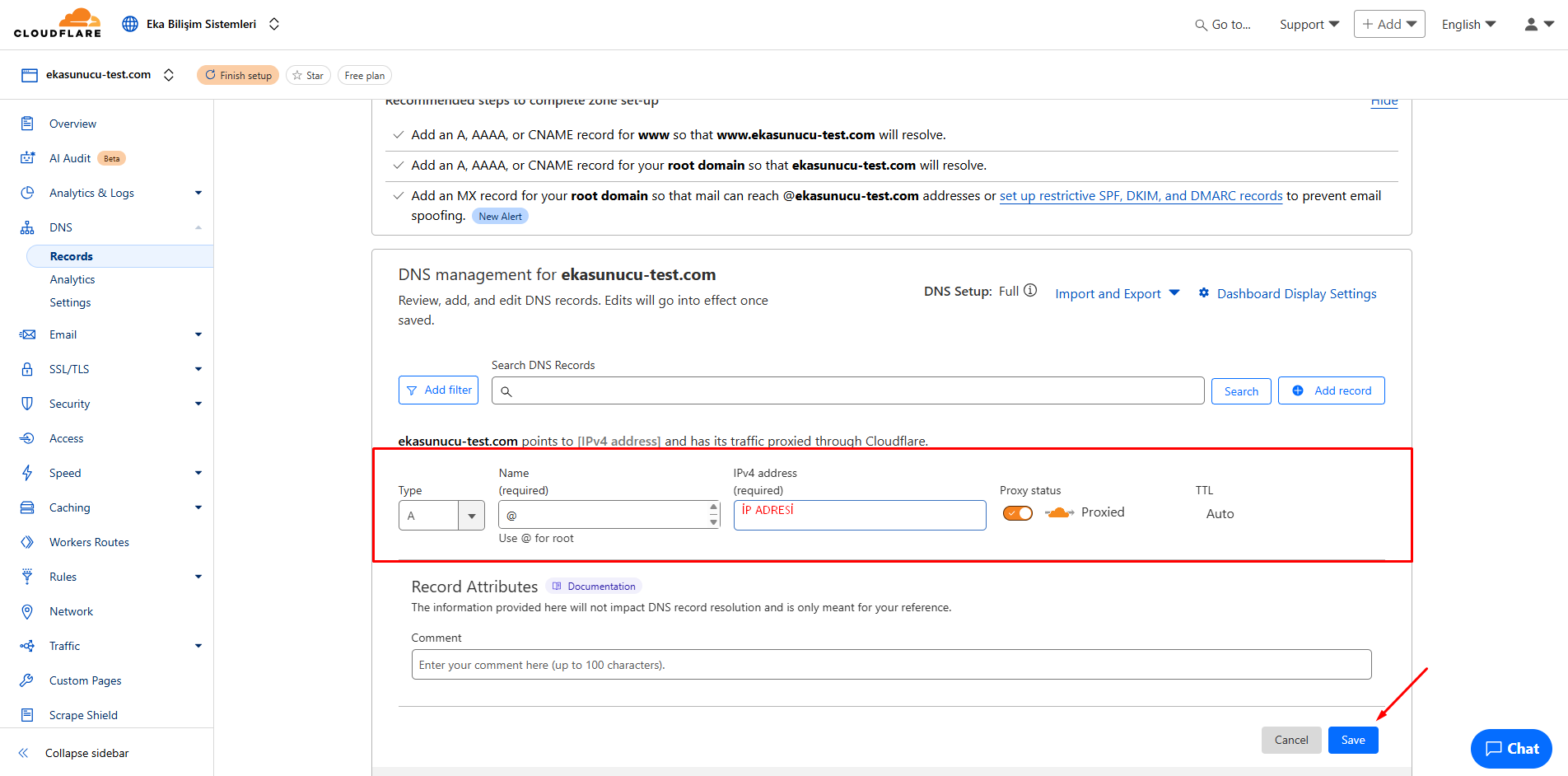Click the SSL/TLS lock icon

tap(27, 369)
